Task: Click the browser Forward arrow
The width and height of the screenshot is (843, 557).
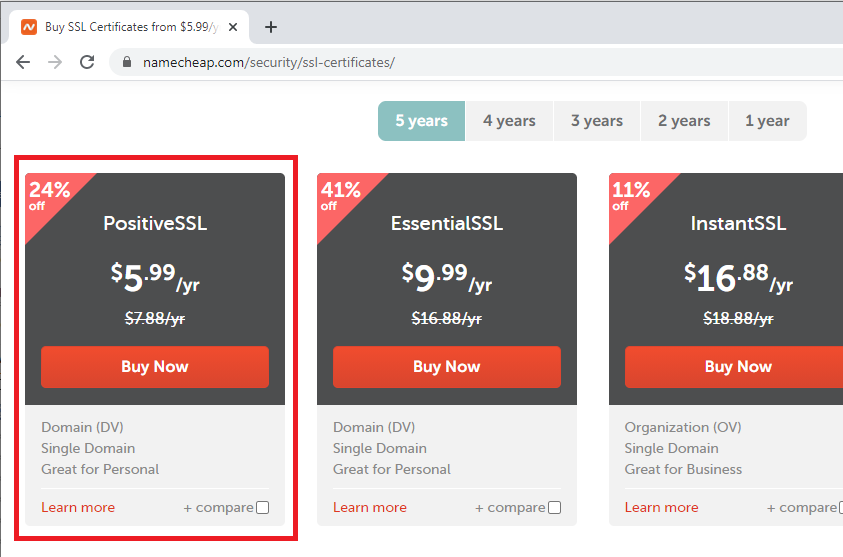Action: (55, 62)
